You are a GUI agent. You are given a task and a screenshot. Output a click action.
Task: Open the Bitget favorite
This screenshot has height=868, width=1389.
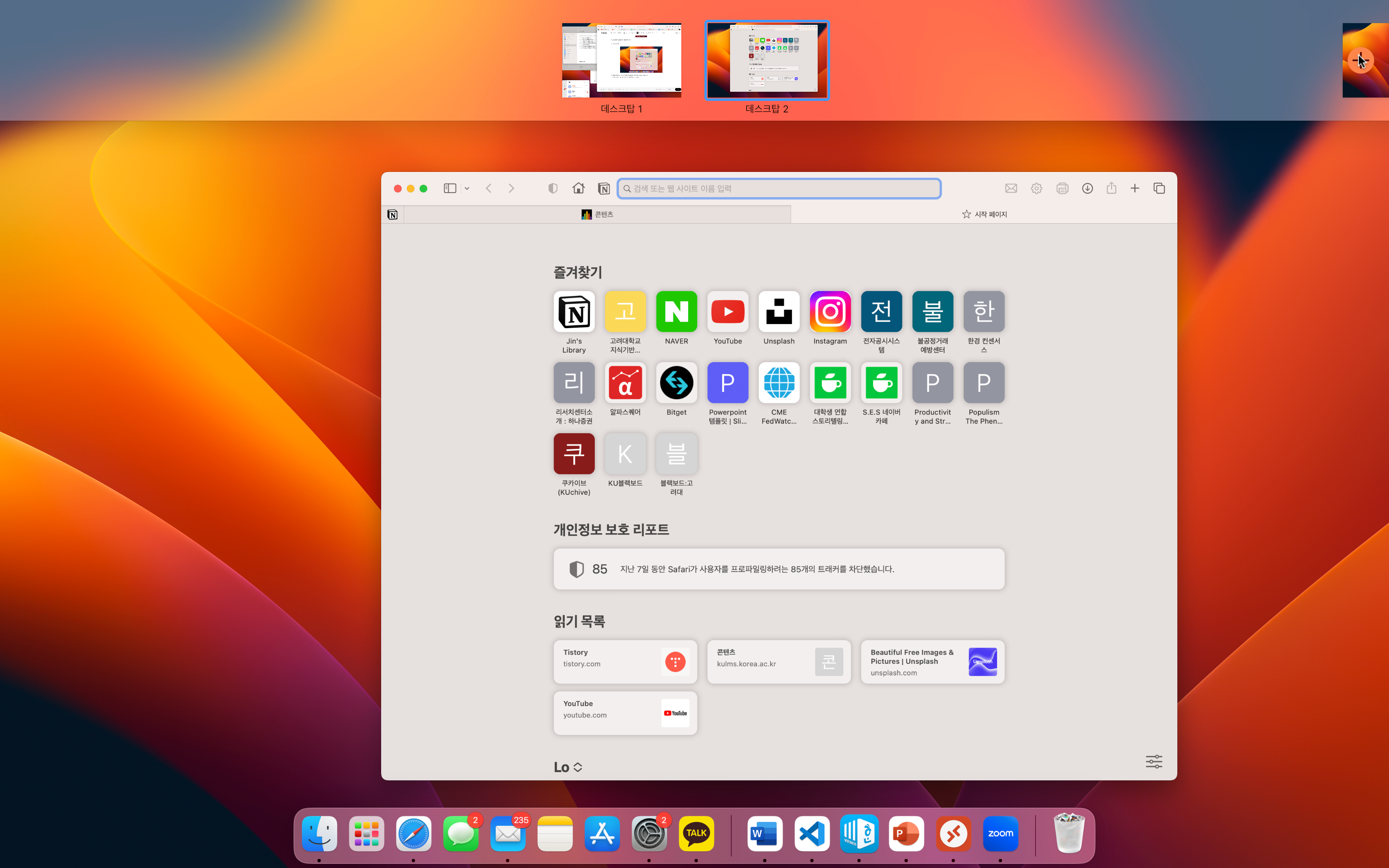point(677,389)
